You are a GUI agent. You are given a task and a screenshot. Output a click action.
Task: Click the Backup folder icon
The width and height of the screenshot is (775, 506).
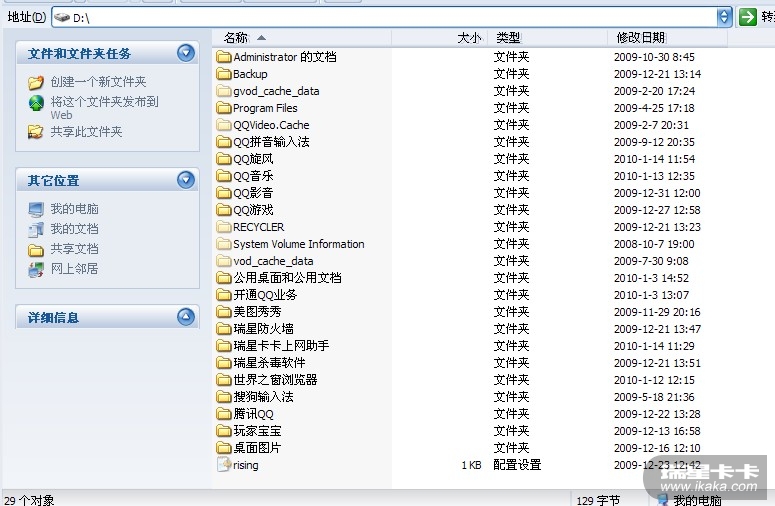point(224,74)
